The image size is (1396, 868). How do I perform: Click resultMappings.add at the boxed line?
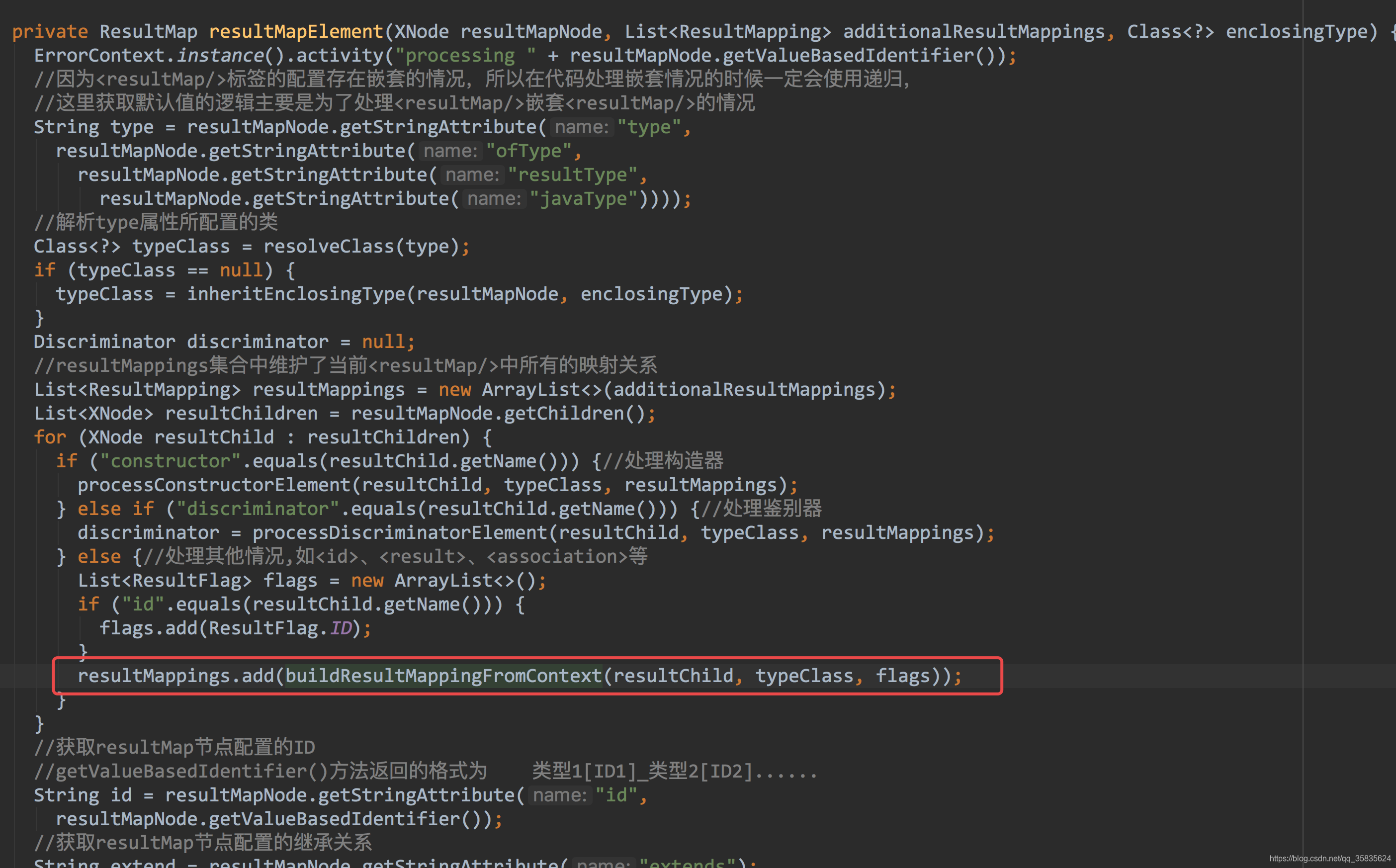175,676
